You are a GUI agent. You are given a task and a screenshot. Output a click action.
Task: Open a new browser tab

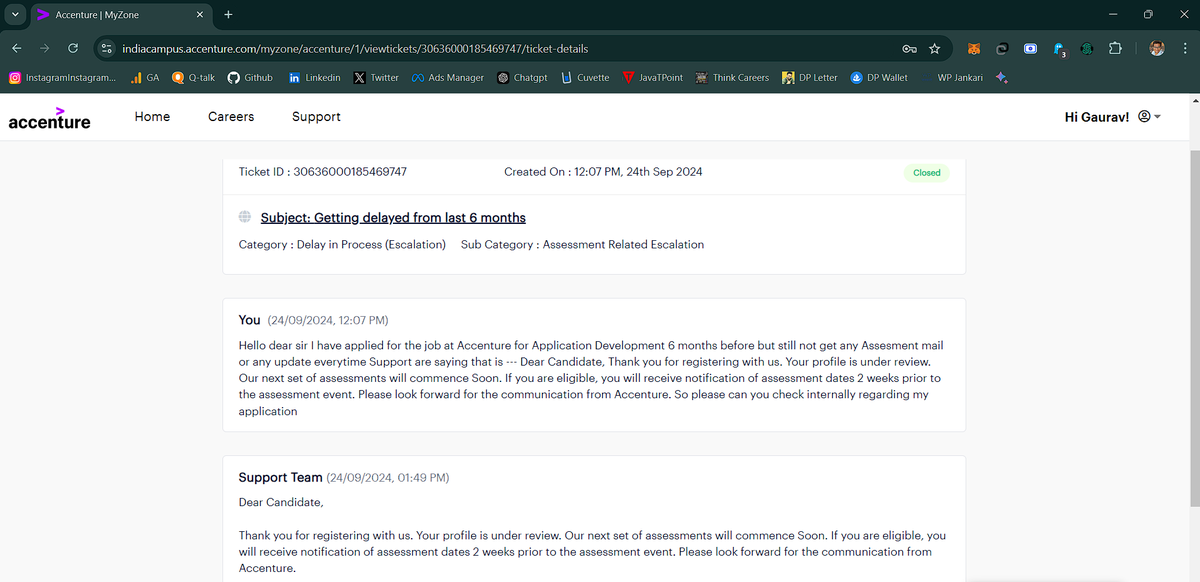[228, 15]
